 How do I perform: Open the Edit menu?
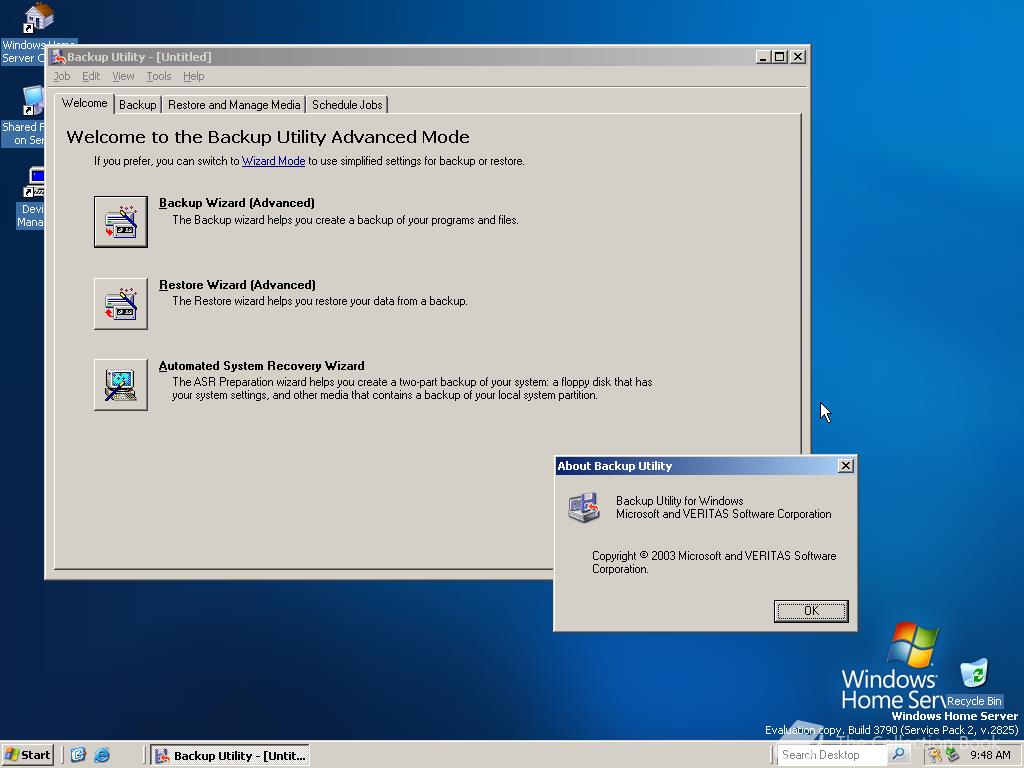(x=91, y=76)
